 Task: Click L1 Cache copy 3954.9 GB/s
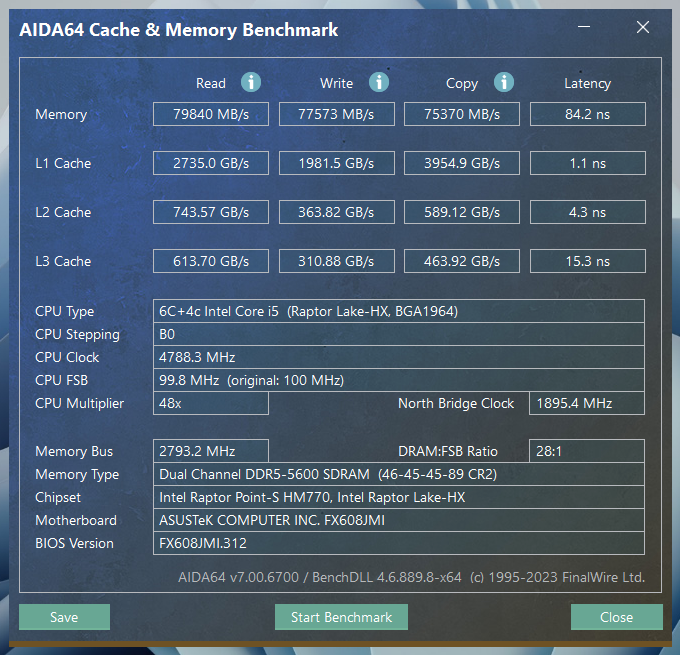coord(462,163)
